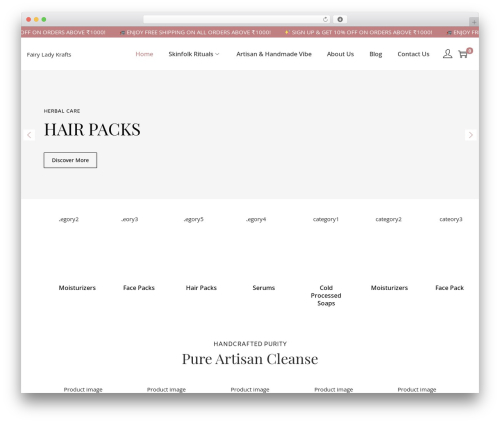Click the first Product image placeholder
Screen dimensions: 500x423
pyautogui.click(x=83, y=389)
